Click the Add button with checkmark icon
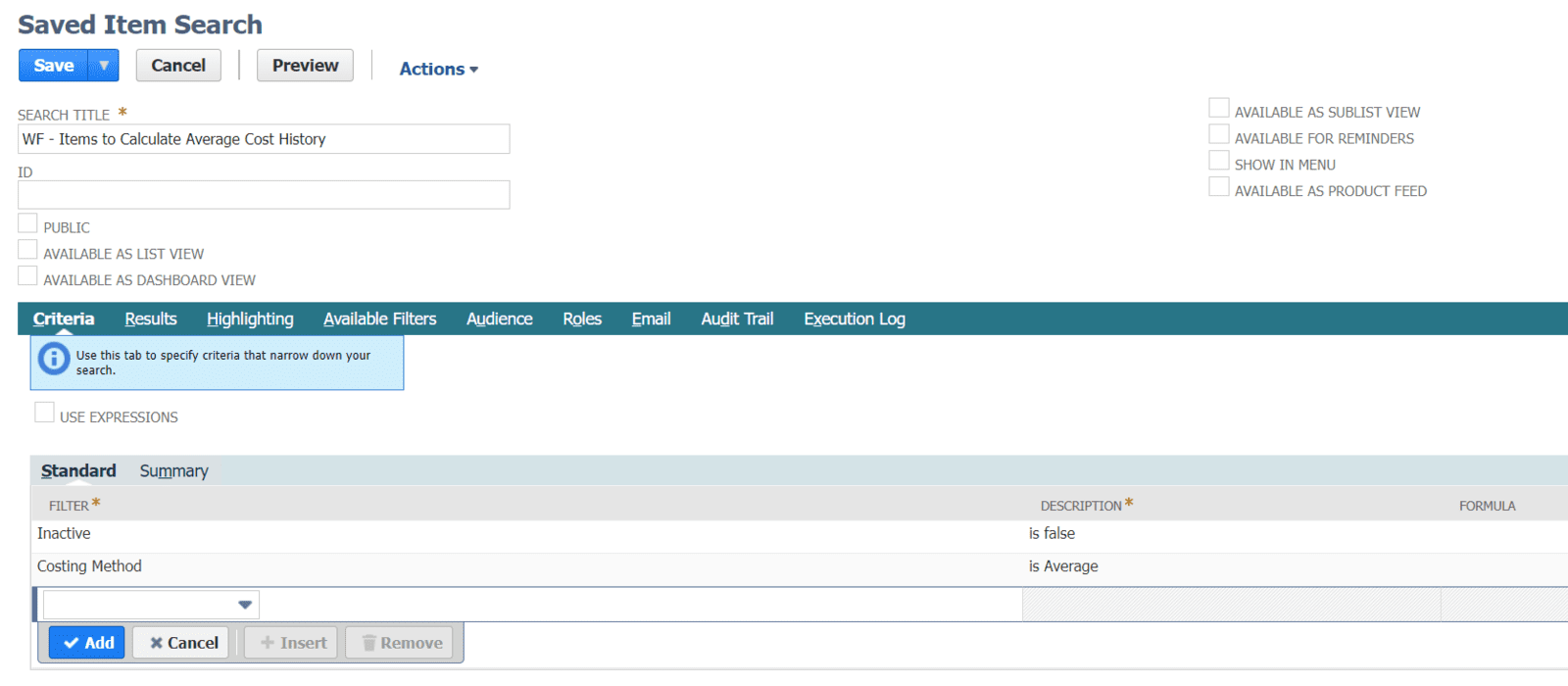Viewport: 1568px width, 686px height. click(x=87, y=643)
